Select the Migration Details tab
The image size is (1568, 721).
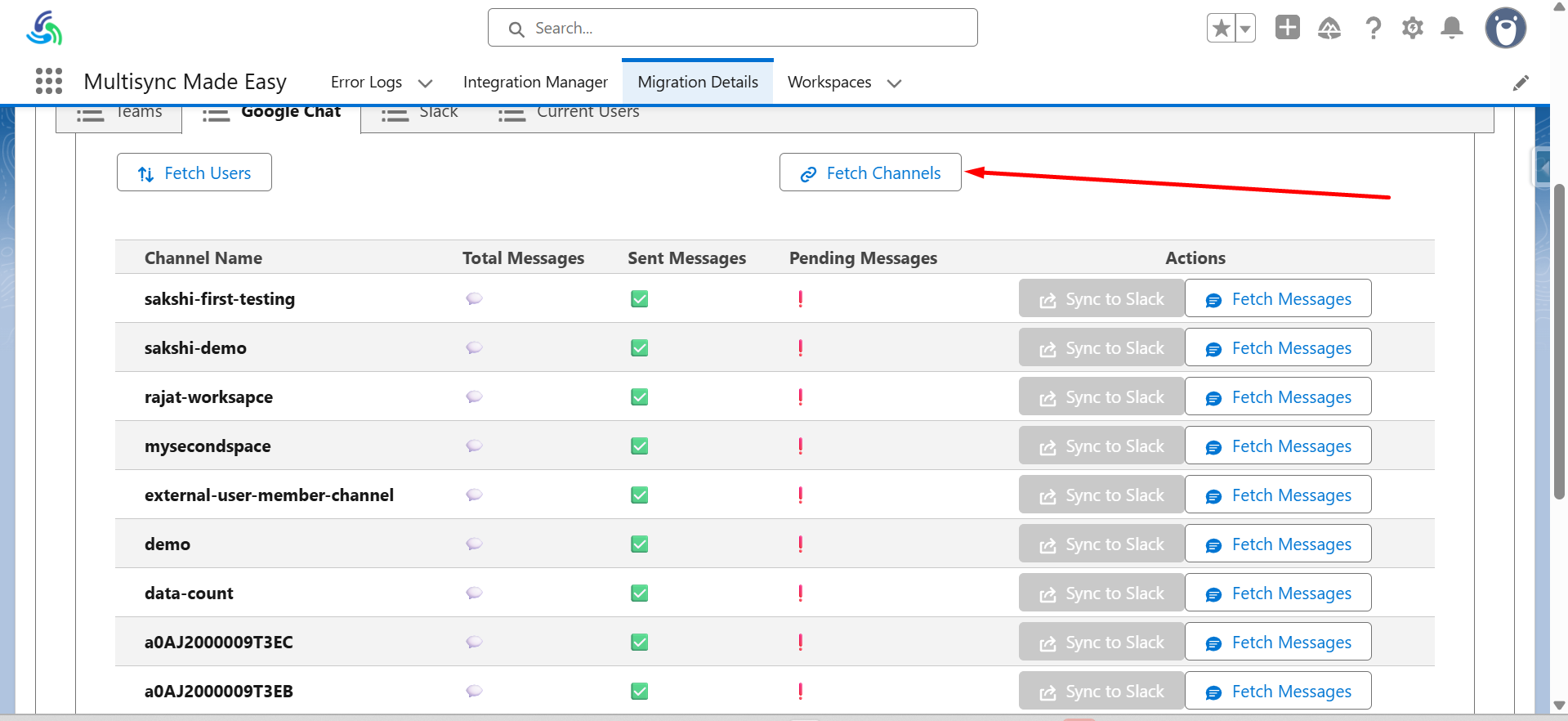pos(698,82)
